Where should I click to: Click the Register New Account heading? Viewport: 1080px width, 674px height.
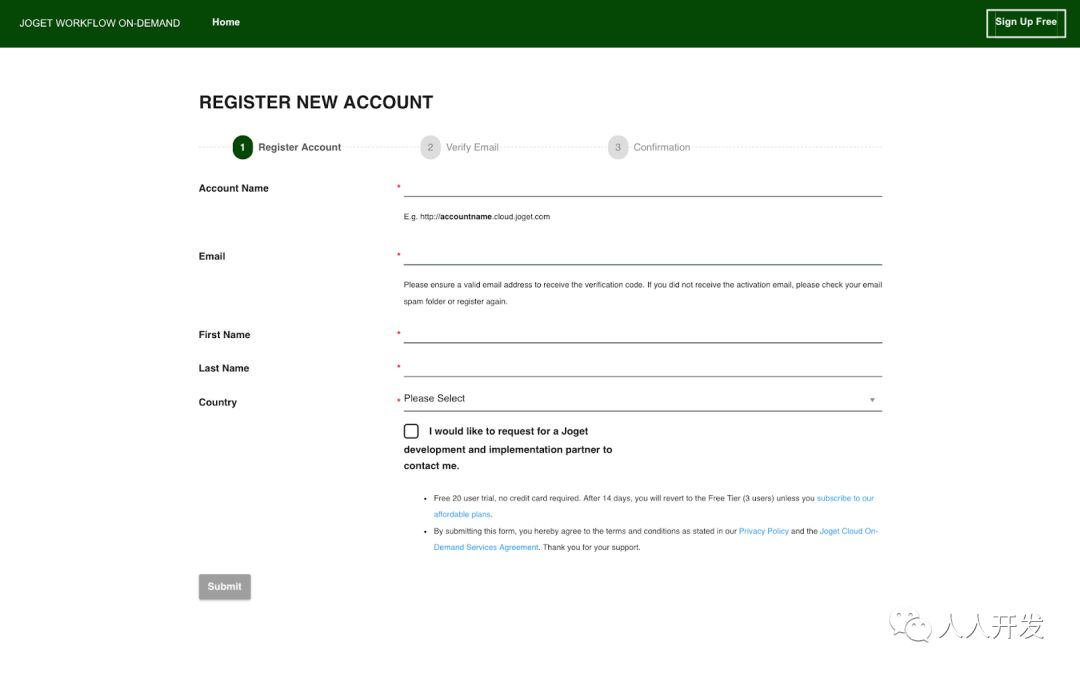(316, 103)
